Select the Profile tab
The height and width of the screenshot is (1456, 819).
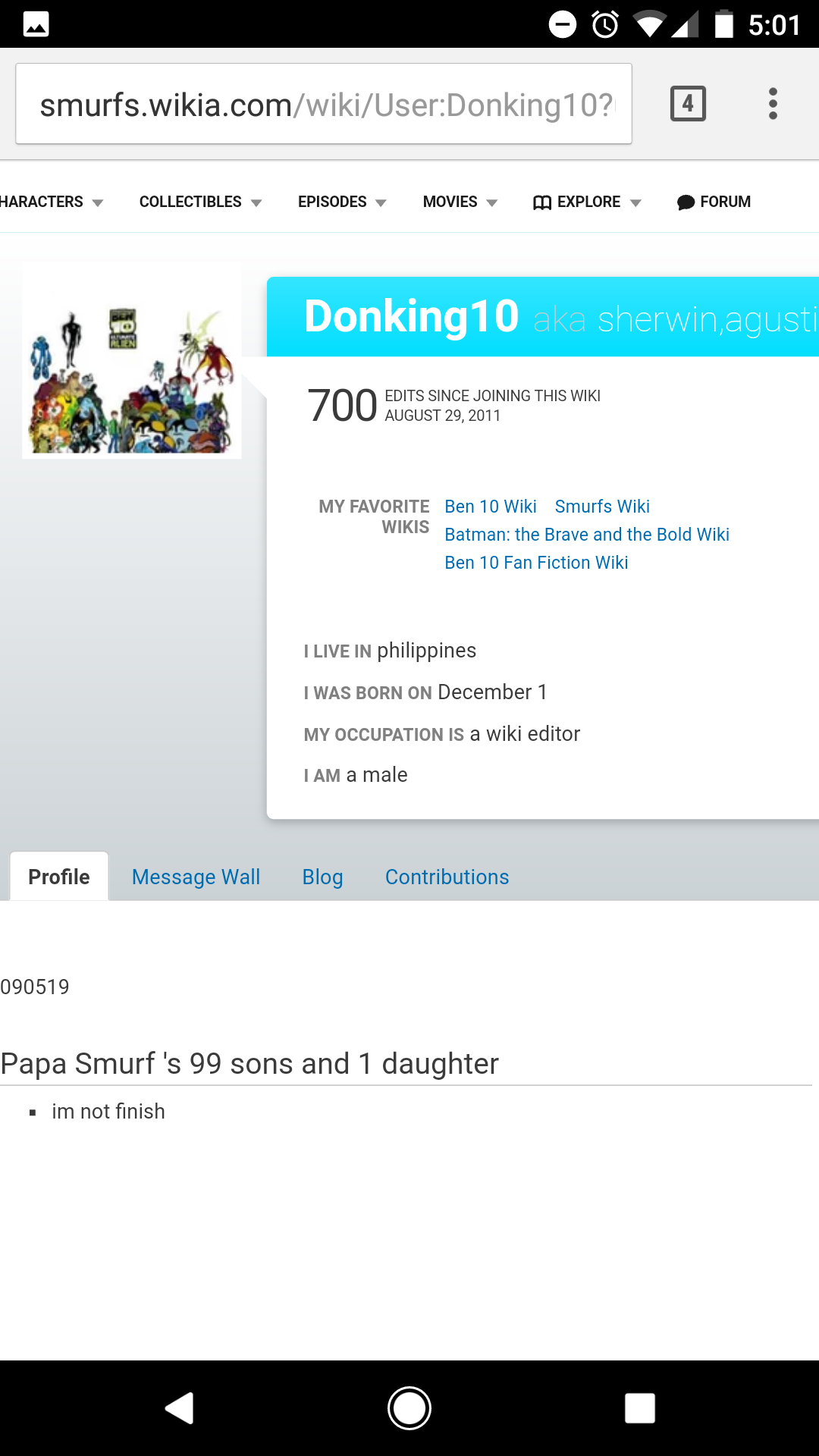click(59, 877)
